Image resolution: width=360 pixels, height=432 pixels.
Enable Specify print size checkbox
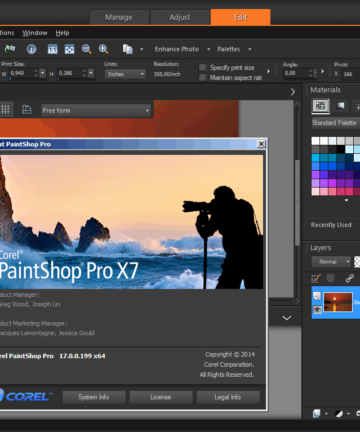202,68
